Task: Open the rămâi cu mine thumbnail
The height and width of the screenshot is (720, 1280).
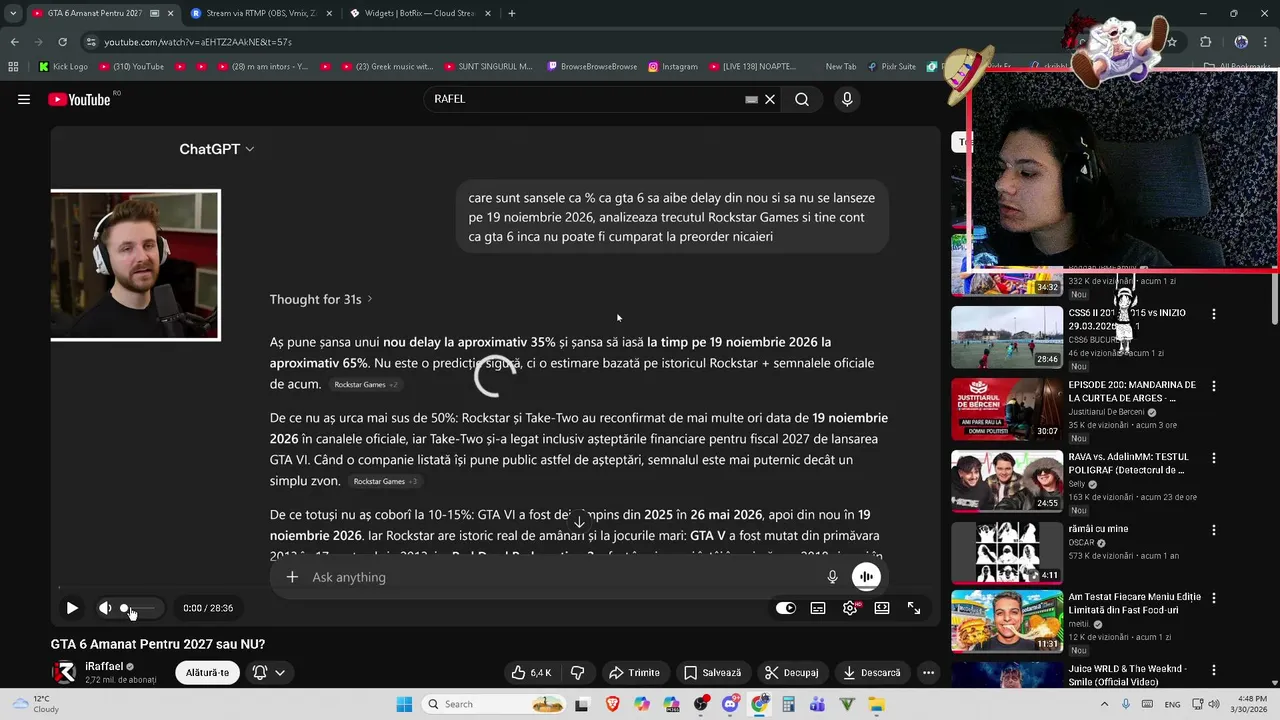Action: (x=1006, y=552)
